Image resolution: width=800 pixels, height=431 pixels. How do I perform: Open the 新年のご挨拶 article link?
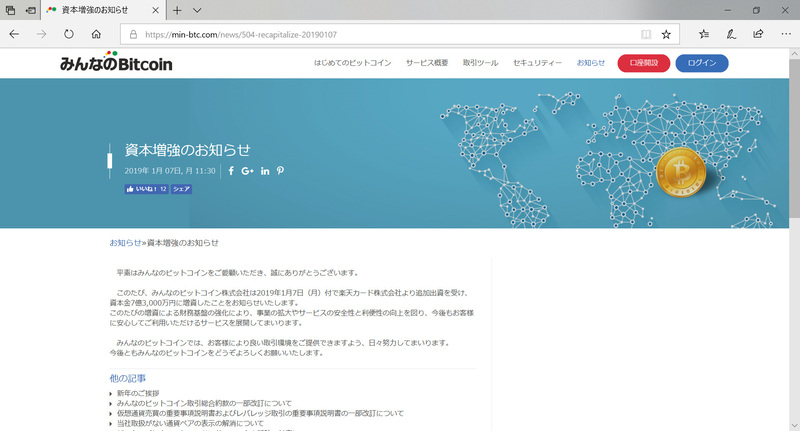pos(138,393)
